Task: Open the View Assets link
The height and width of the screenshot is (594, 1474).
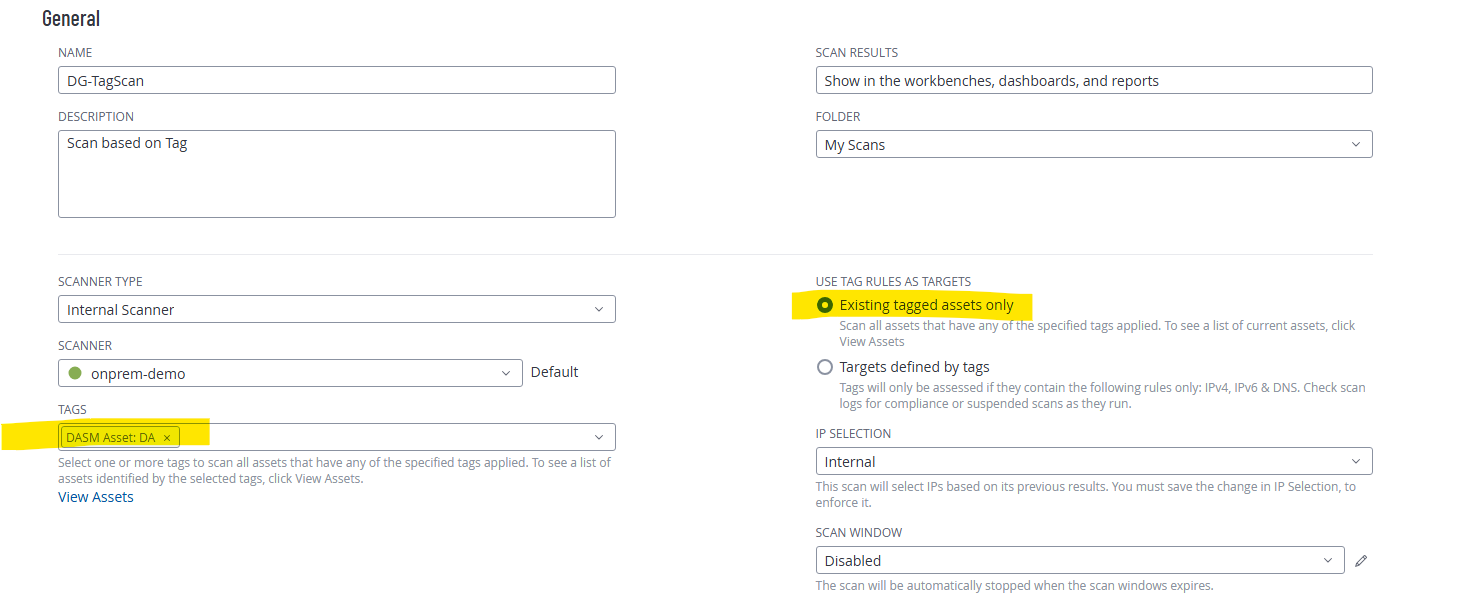Action: coord(96,497)
